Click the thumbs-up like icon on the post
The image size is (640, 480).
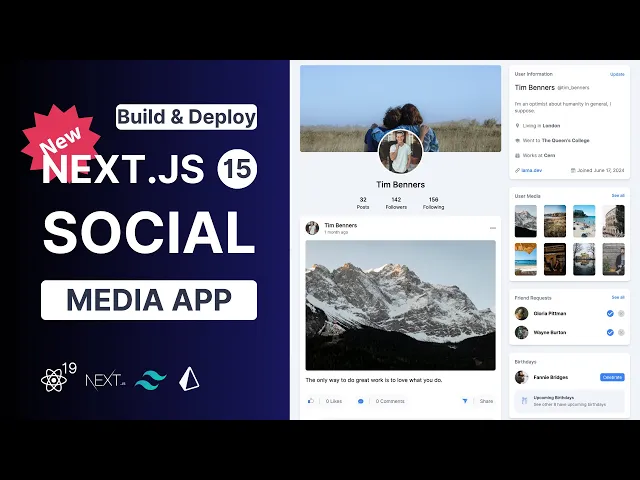point(311,401)
